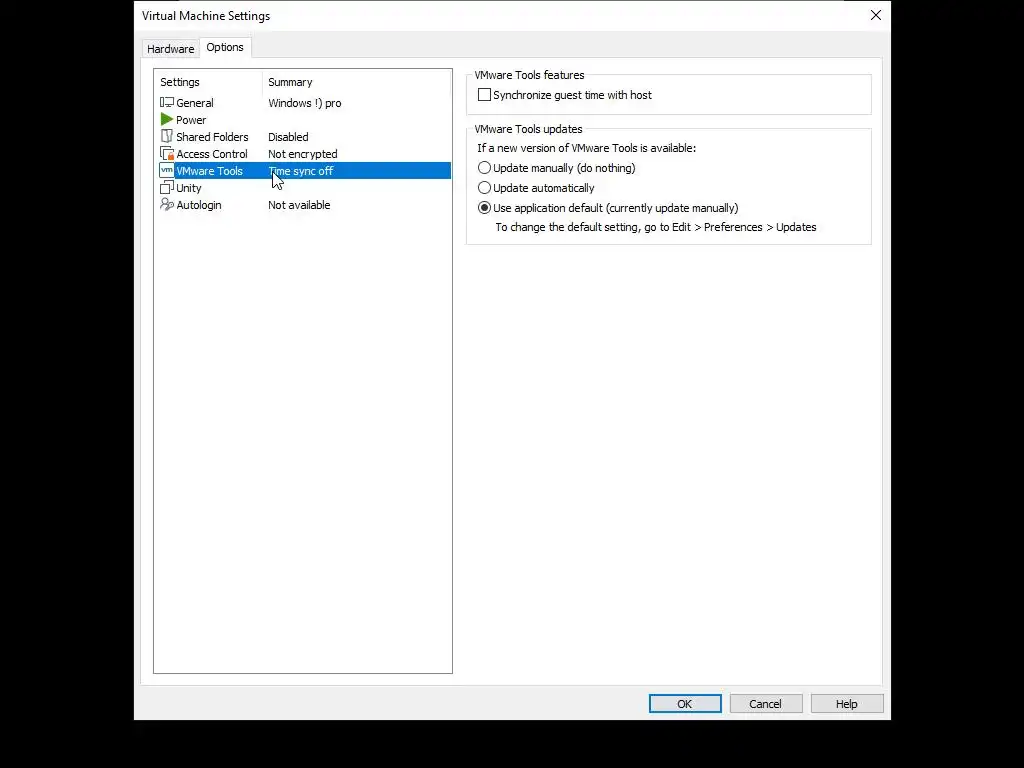Image resolution: width=1024 pixels, height=768 pixels.
Task: Click the Access Control lock icon
Action: 167,153
